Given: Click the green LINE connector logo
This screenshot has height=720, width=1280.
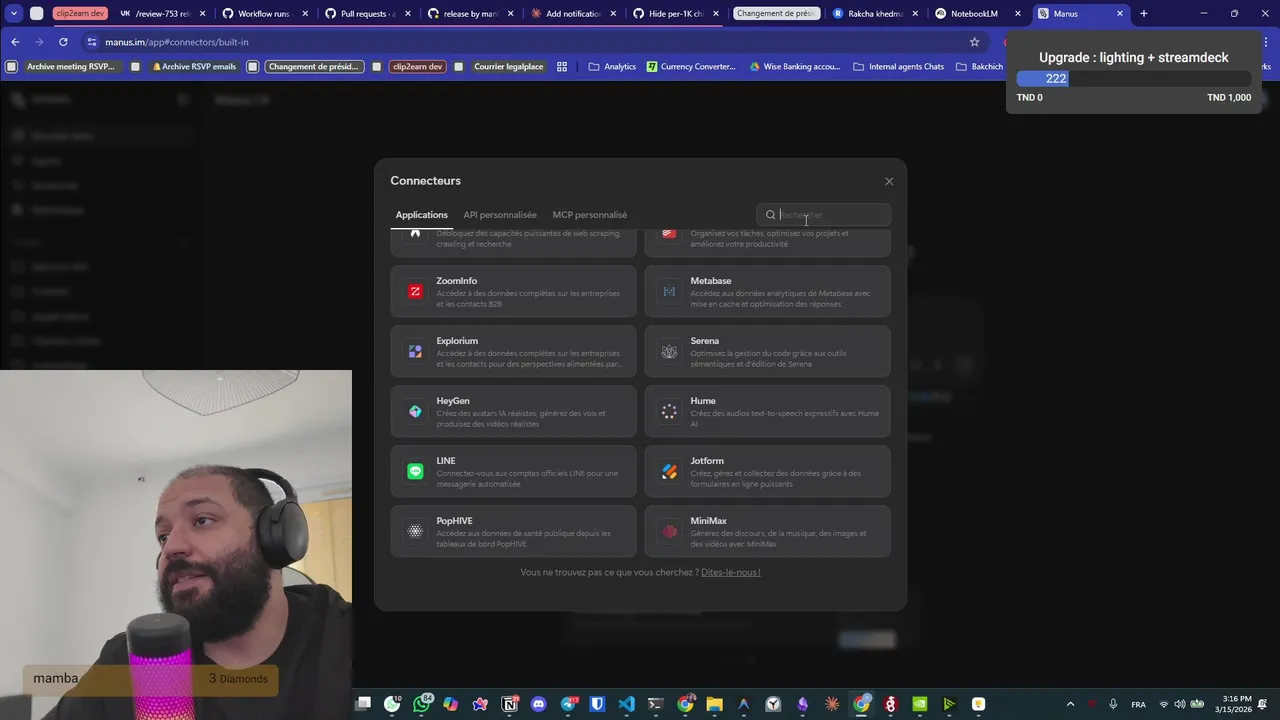Looking at the screenshot, I should click(x=415, y=472).
